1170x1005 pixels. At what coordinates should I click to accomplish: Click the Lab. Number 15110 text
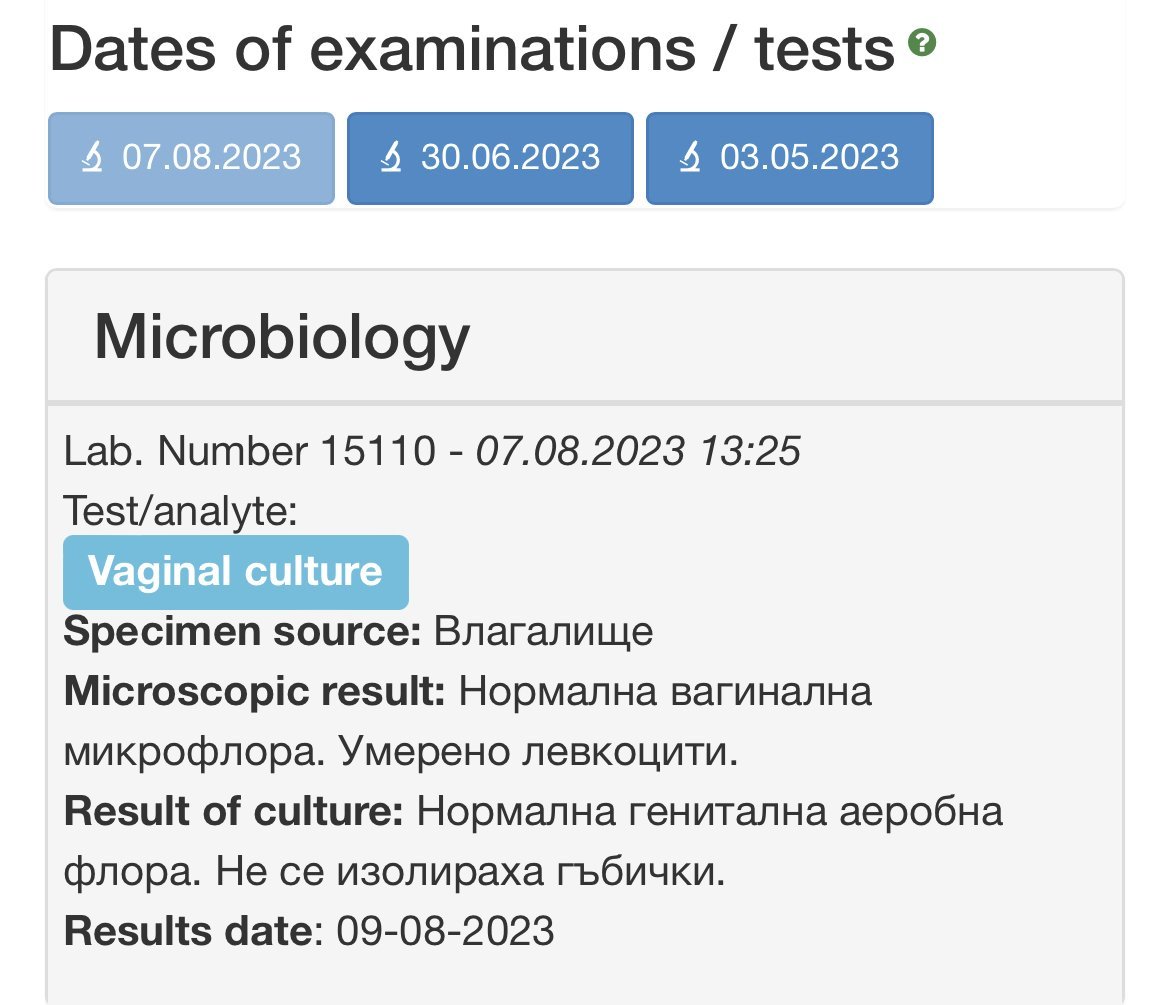[250, 452]
